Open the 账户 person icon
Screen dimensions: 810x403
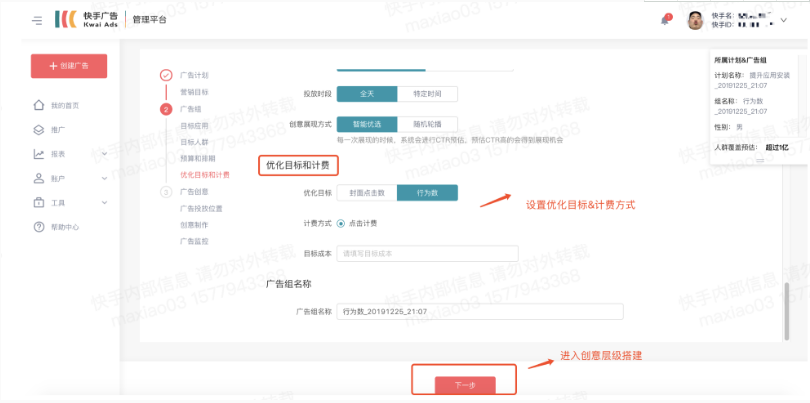(39, 178)
